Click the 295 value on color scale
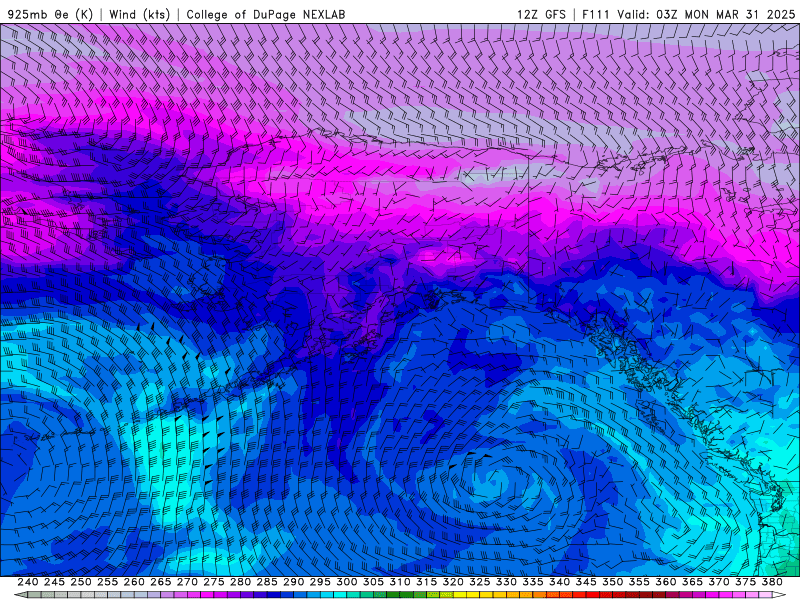Image resolution: width=800 pixels, height=600 pixels. tap(320, 582)
